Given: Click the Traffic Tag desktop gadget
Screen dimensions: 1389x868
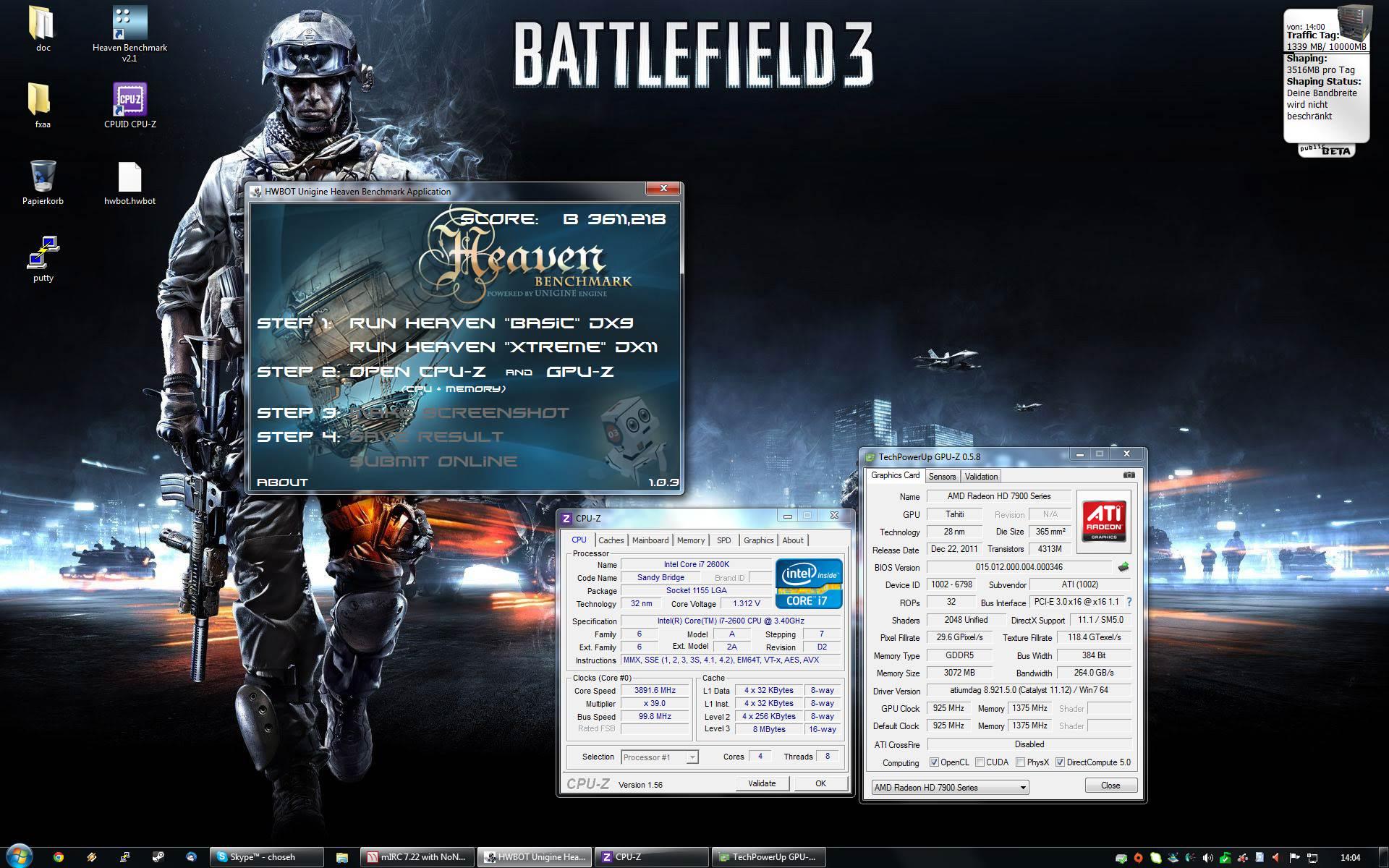Looking at the screenshot, I should pos(1327,80).
